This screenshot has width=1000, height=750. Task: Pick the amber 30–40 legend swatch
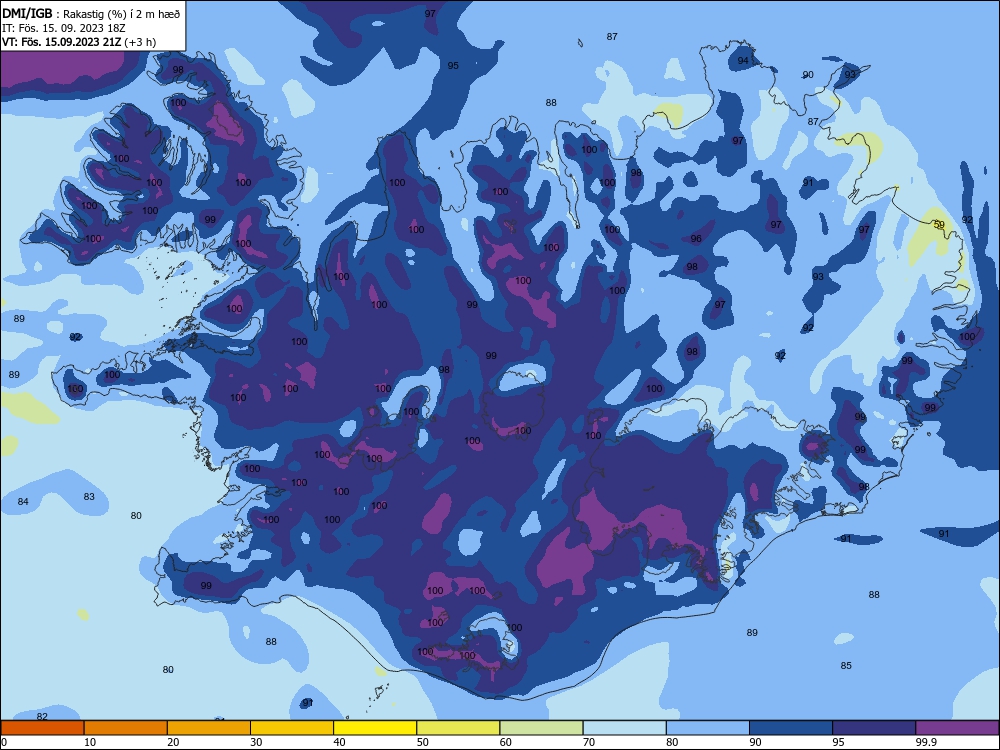click(x=291, y=728)
